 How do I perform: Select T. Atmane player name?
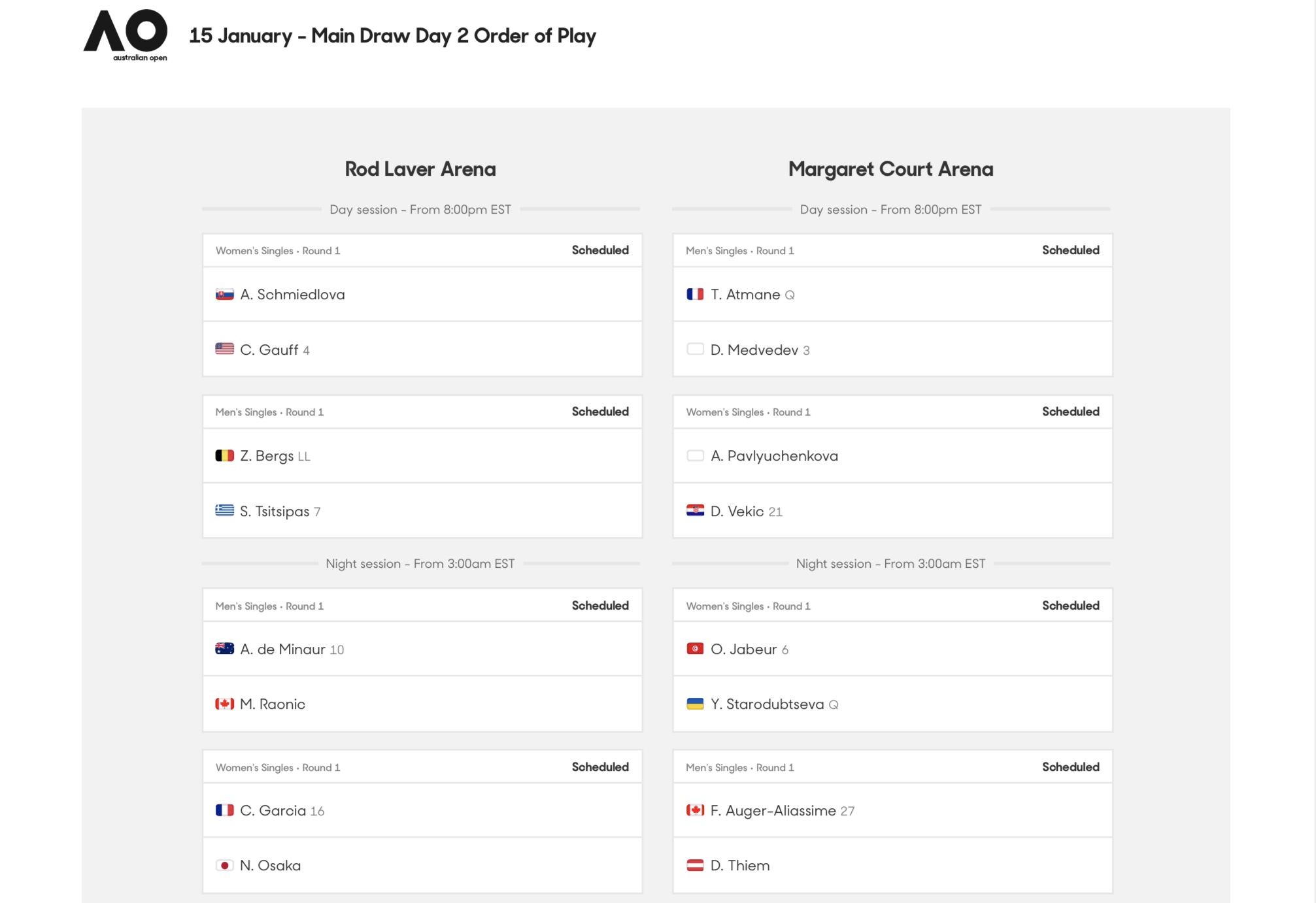745,295
